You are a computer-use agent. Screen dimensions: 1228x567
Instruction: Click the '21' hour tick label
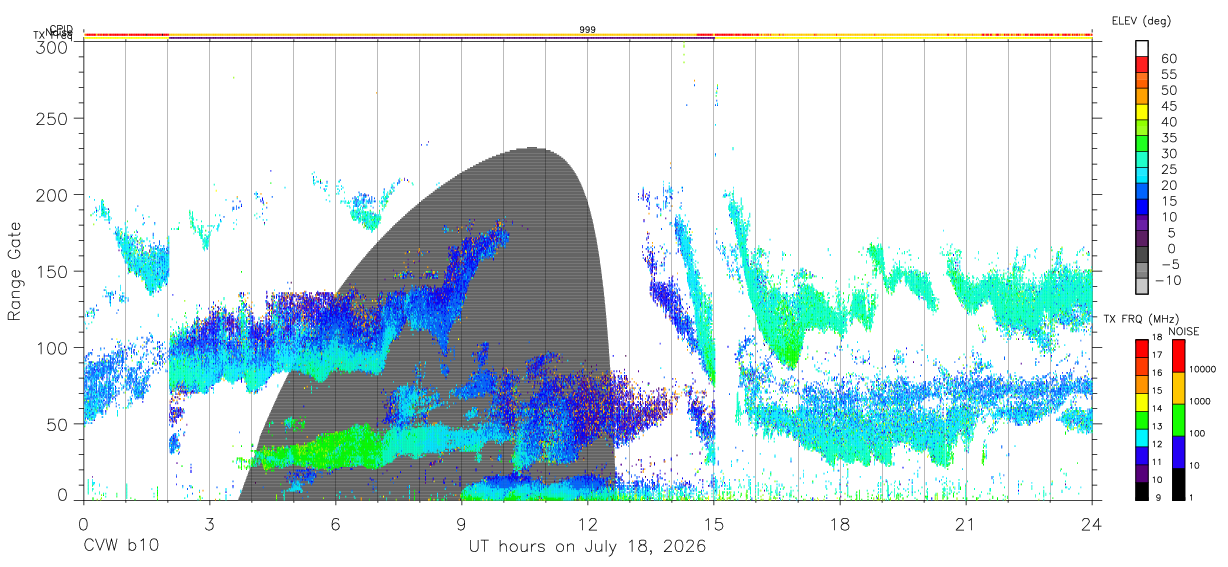(966, 524)
